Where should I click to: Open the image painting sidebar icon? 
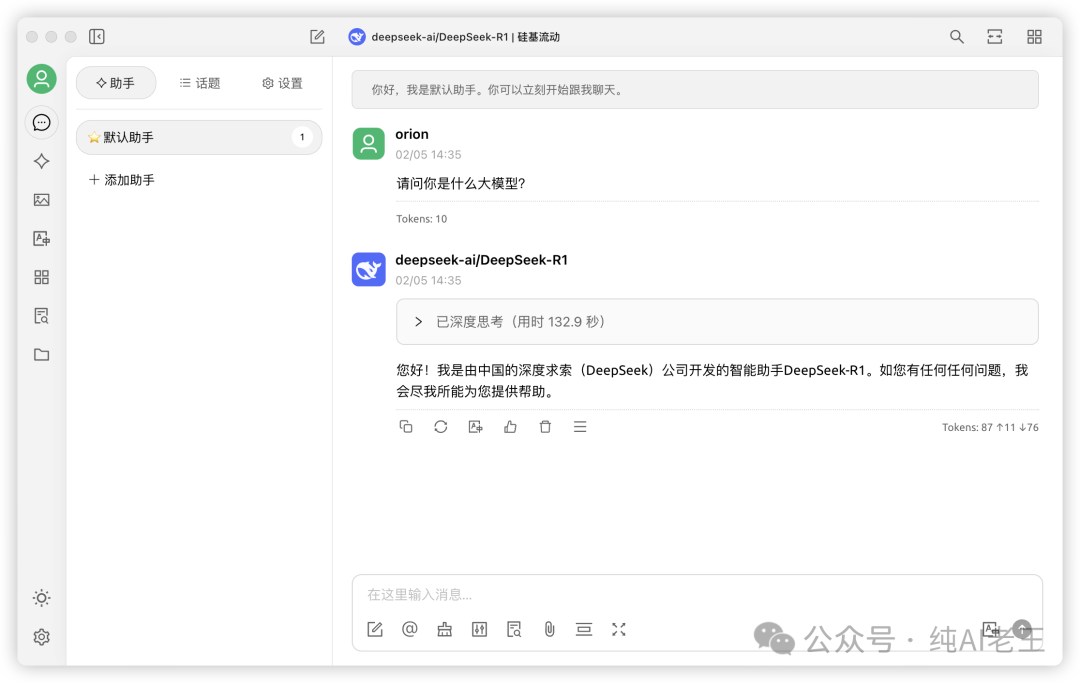(x=41, y=200)
